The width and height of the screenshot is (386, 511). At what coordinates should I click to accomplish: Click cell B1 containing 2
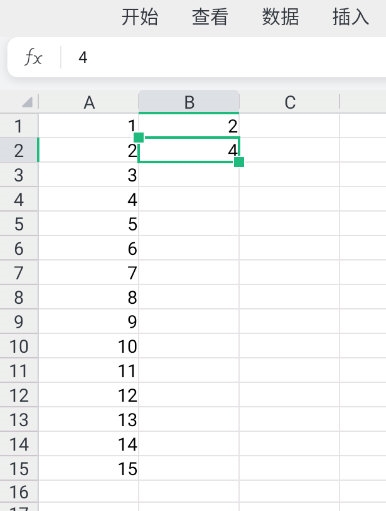[x=189, y=126]
